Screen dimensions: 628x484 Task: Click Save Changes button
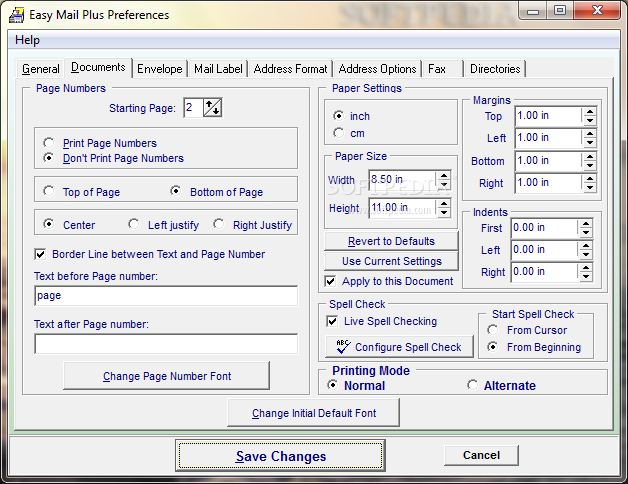click(x=280, y=456)
